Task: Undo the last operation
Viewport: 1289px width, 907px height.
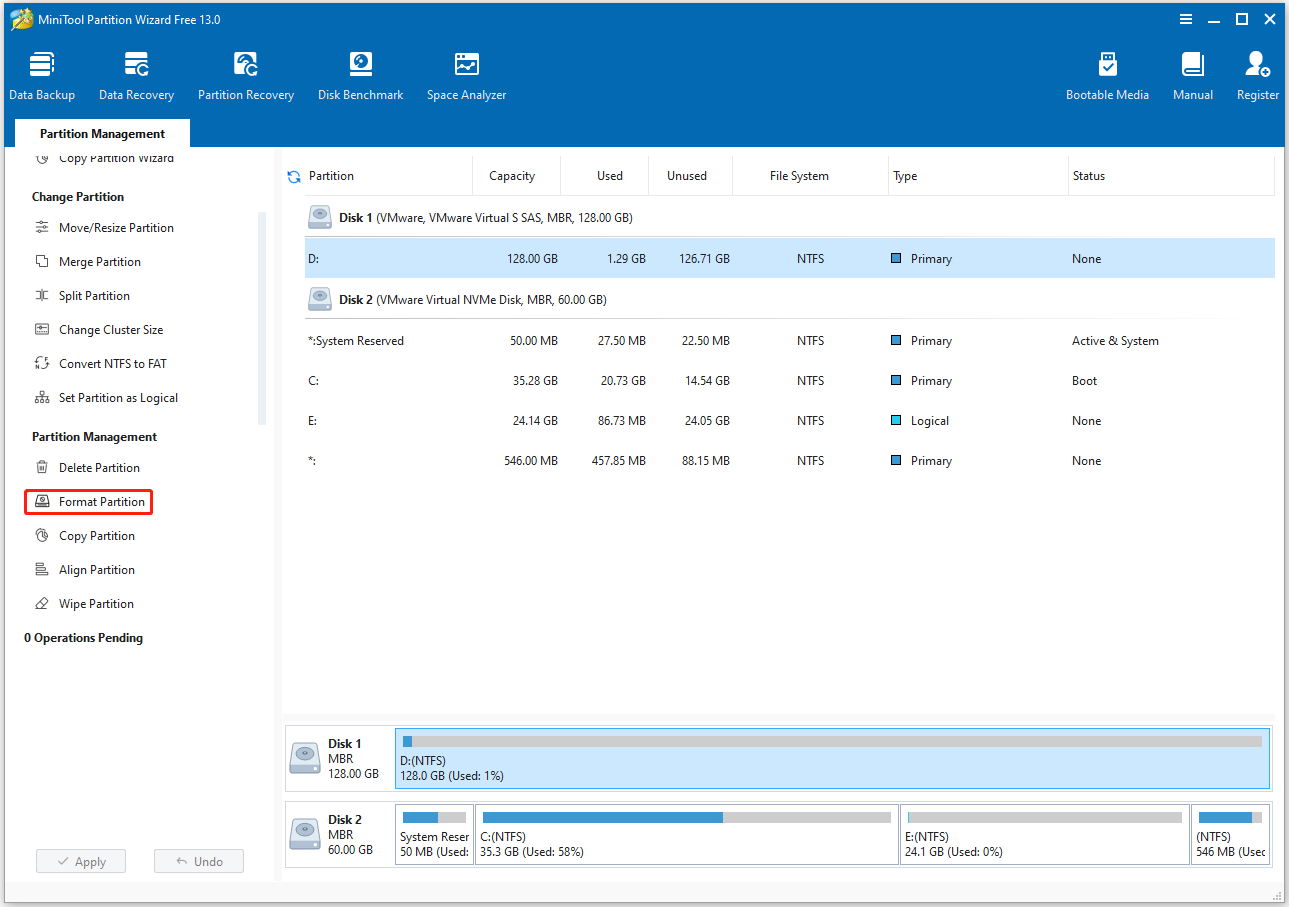Action: click(x=198, y=861)
